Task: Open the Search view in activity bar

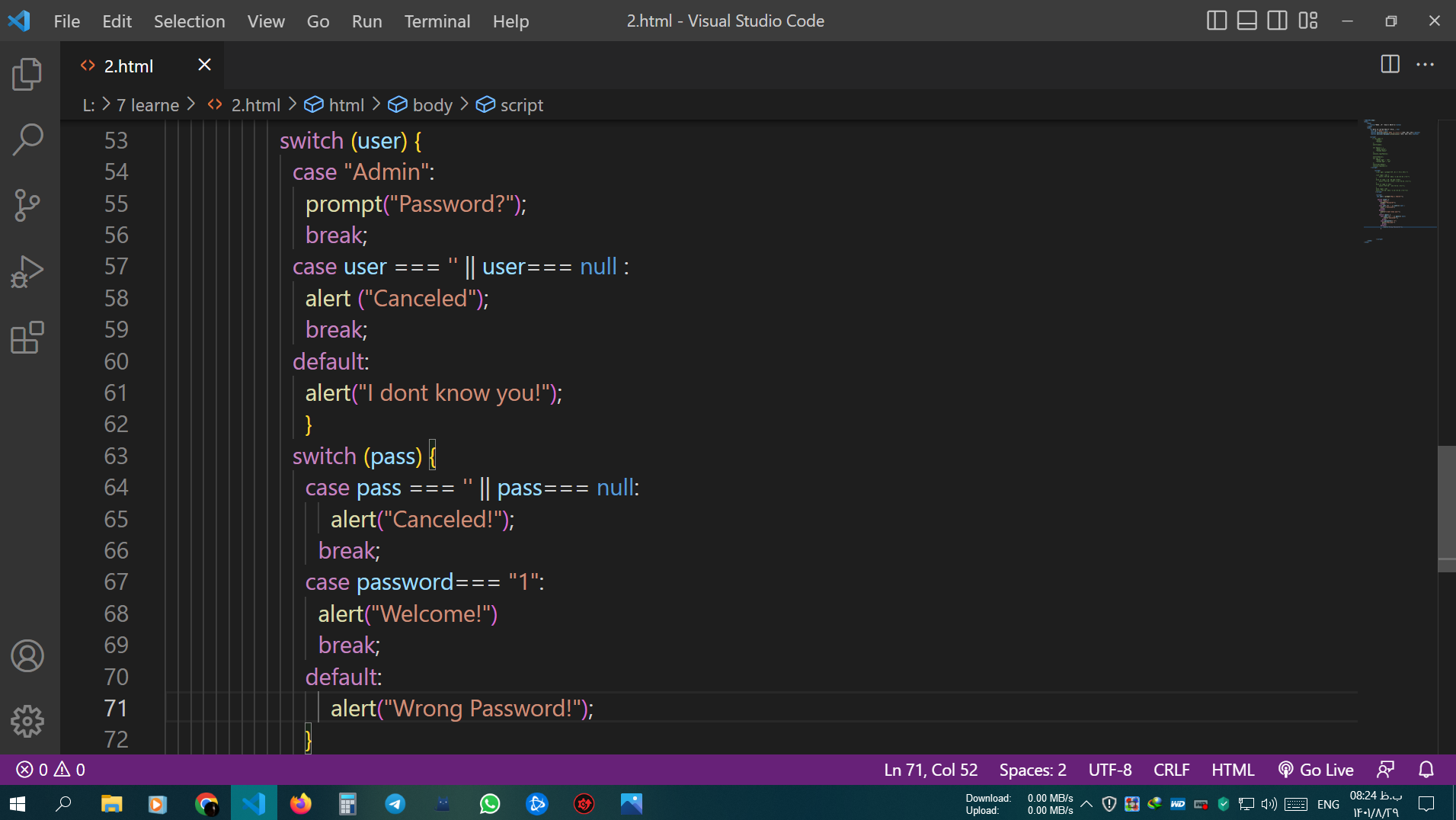Action: click(x=27, y=139)
